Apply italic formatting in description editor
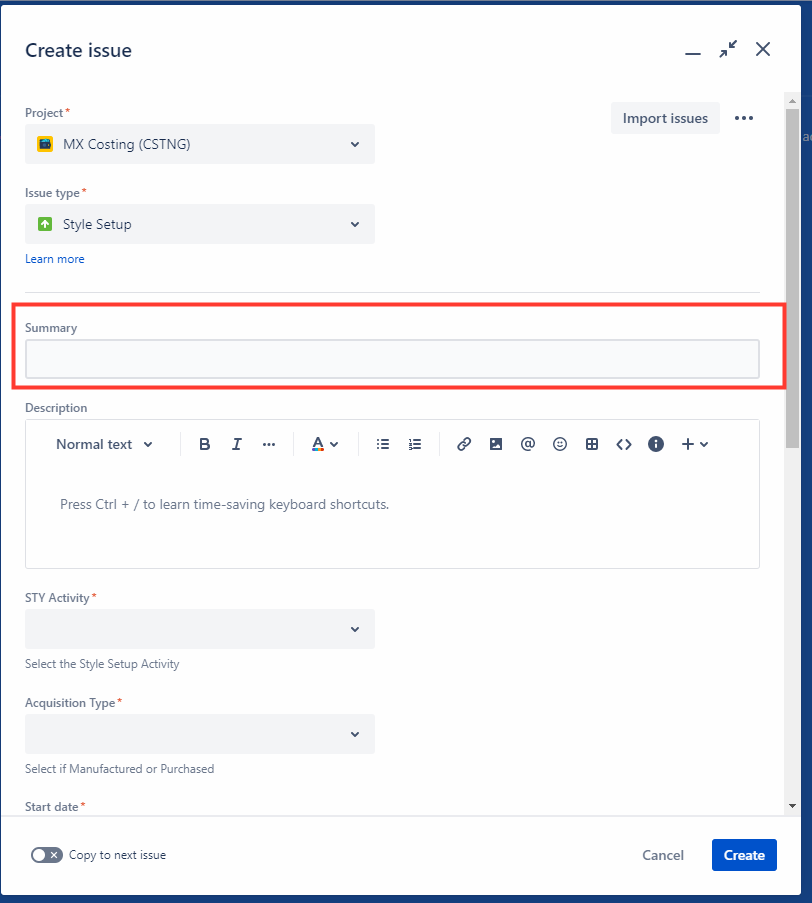This screenshot has width=812, height=903. tap(237, 444)
